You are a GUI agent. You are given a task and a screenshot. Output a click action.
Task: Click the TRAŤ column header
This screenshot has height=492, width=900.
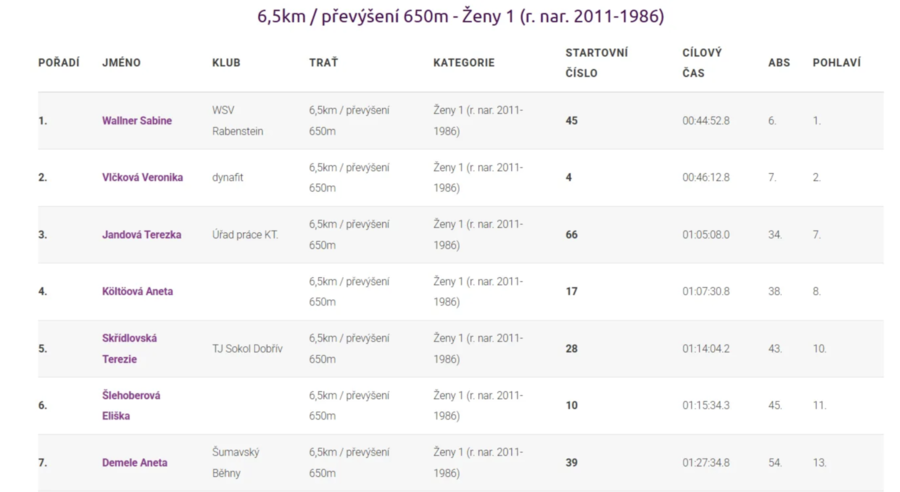(323, 63)
